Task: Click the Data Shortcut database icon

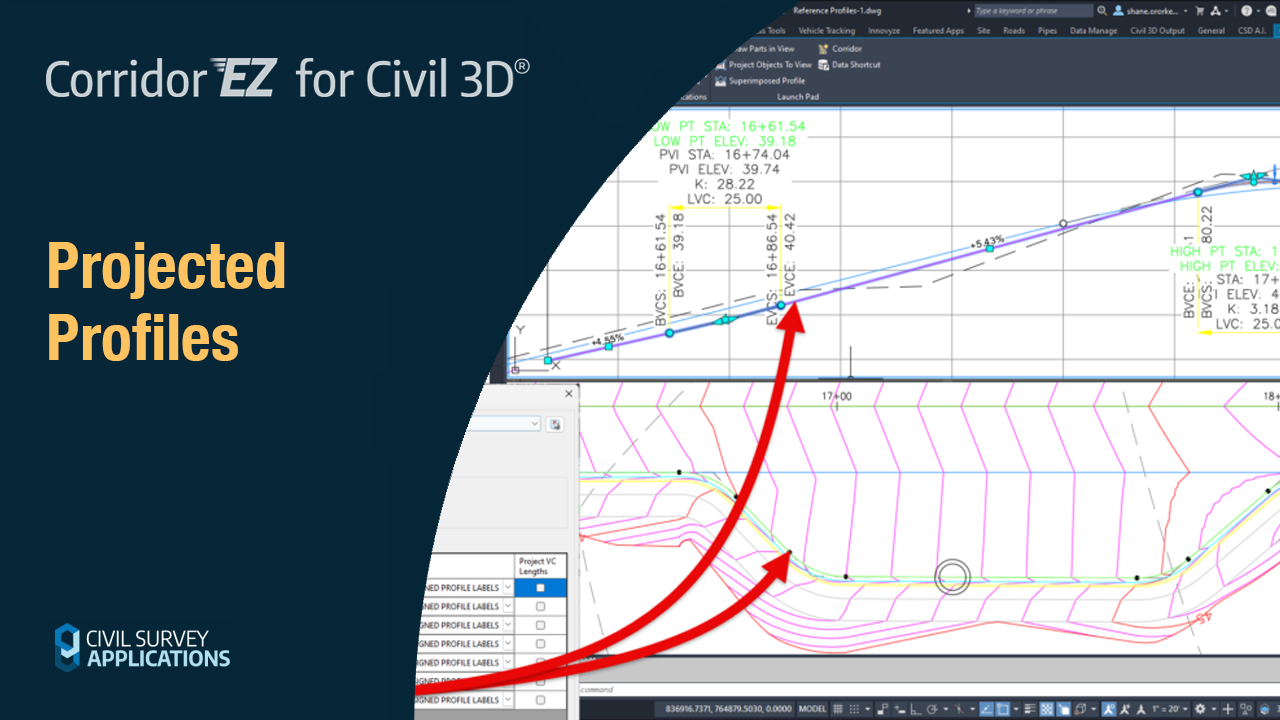Action: (x=823, y=65)
